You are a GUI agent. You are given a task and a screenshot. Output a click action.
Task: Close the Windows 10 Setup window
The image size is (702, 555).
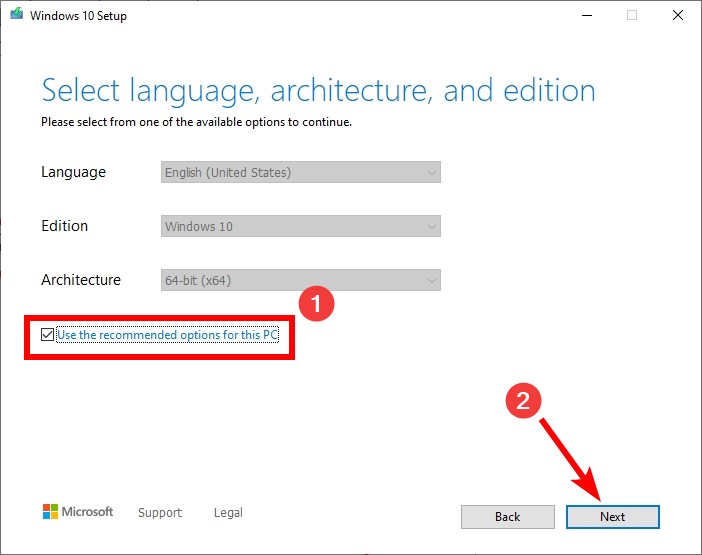tap(678, 15)
